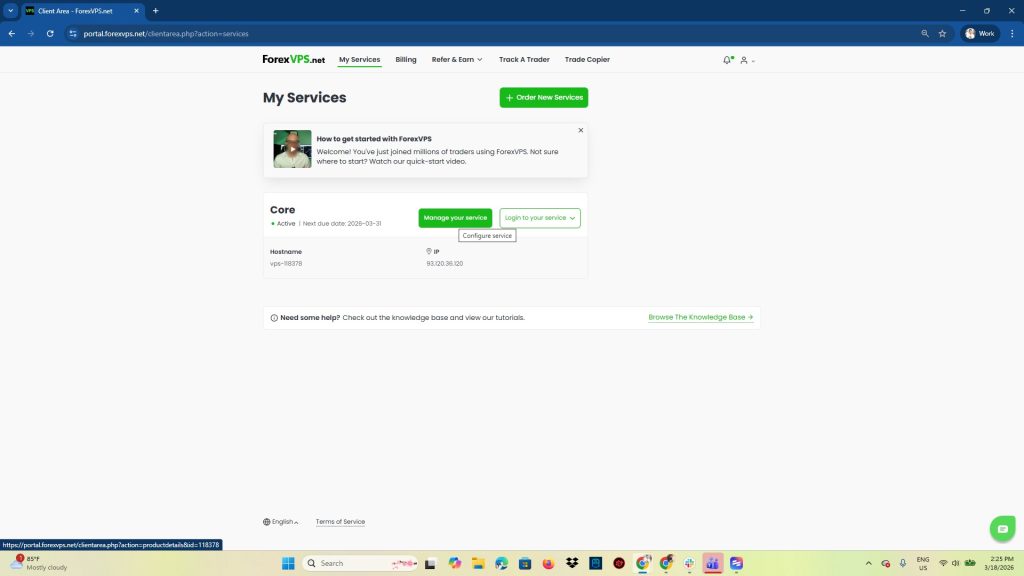Open Dropbox from the taskbar
1024x576 pixels.
pos(572,563)
